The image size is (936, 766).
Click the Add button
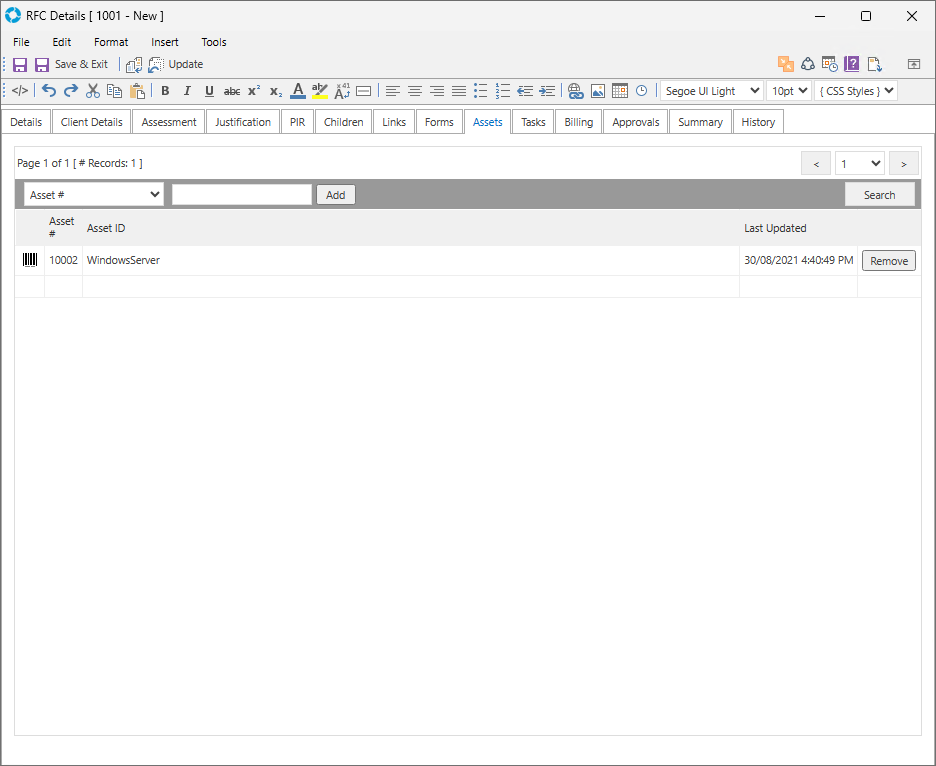pos(335,195)
